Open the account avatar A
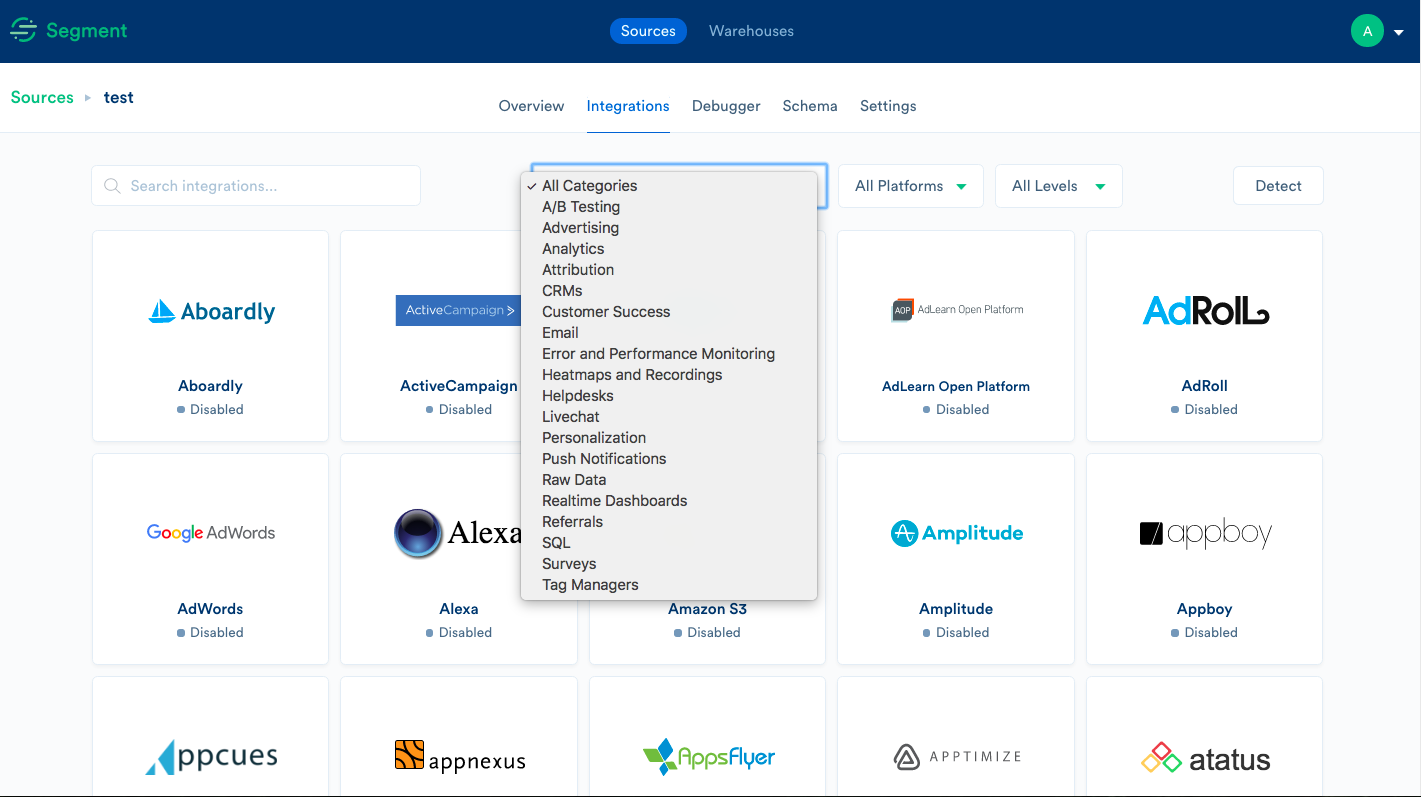This screenshot has width=1421, height=797. (1367, 31)
